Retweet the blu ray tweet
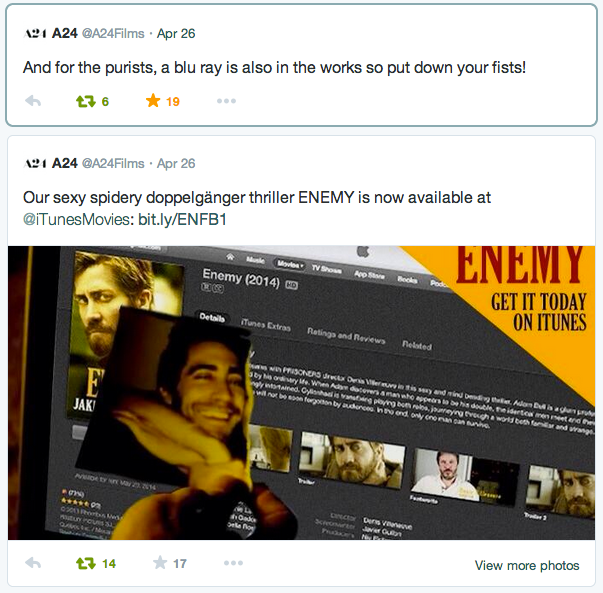The height and width of the screenshot is (593, 603). (86, 102)
